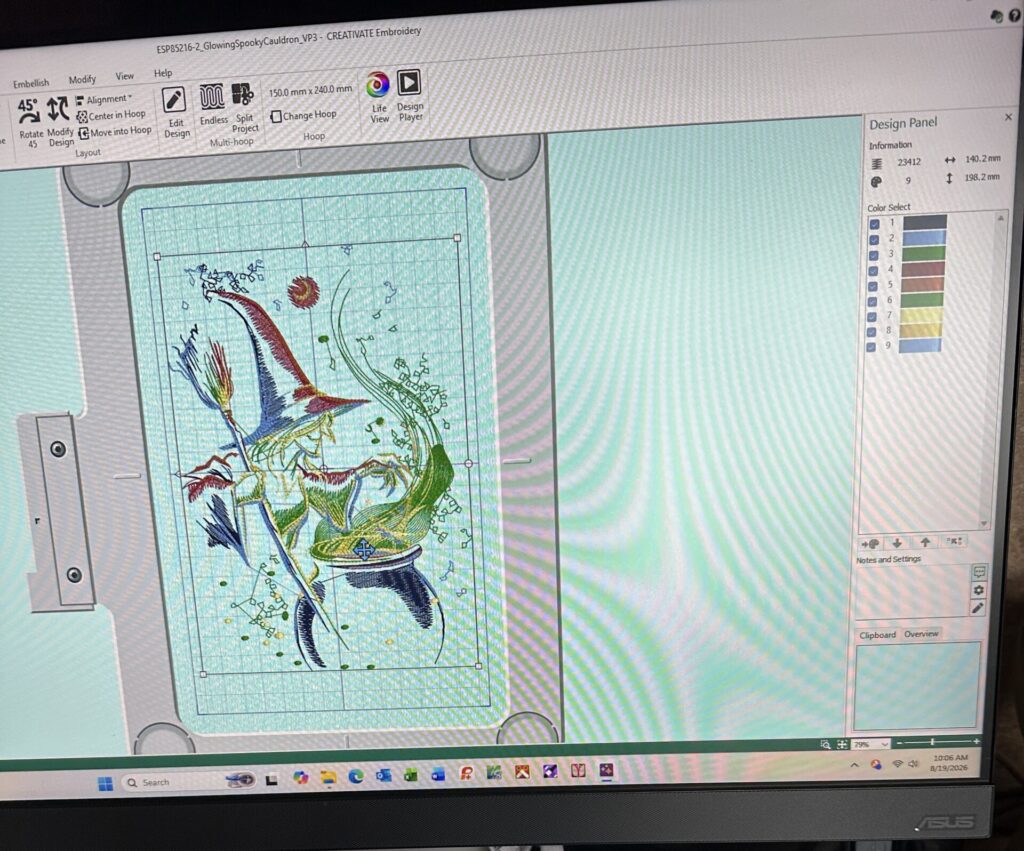Open Microsoft Edge from taskbar
The height and width of the screenshot is (851, 1024).
pos(355,777)
